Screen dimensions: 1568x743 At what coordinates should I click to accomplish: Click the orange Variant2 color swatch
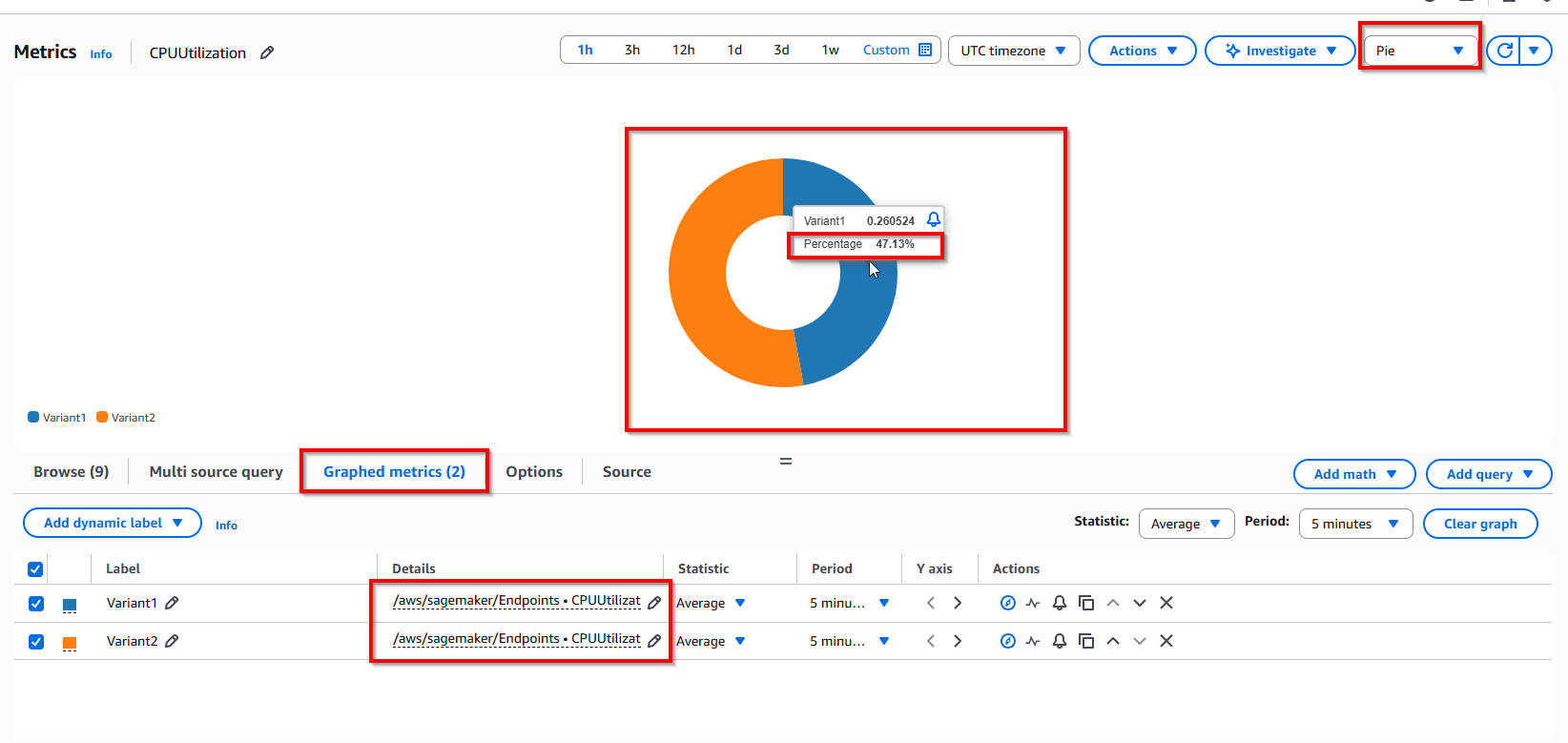[x=70, y=642]
